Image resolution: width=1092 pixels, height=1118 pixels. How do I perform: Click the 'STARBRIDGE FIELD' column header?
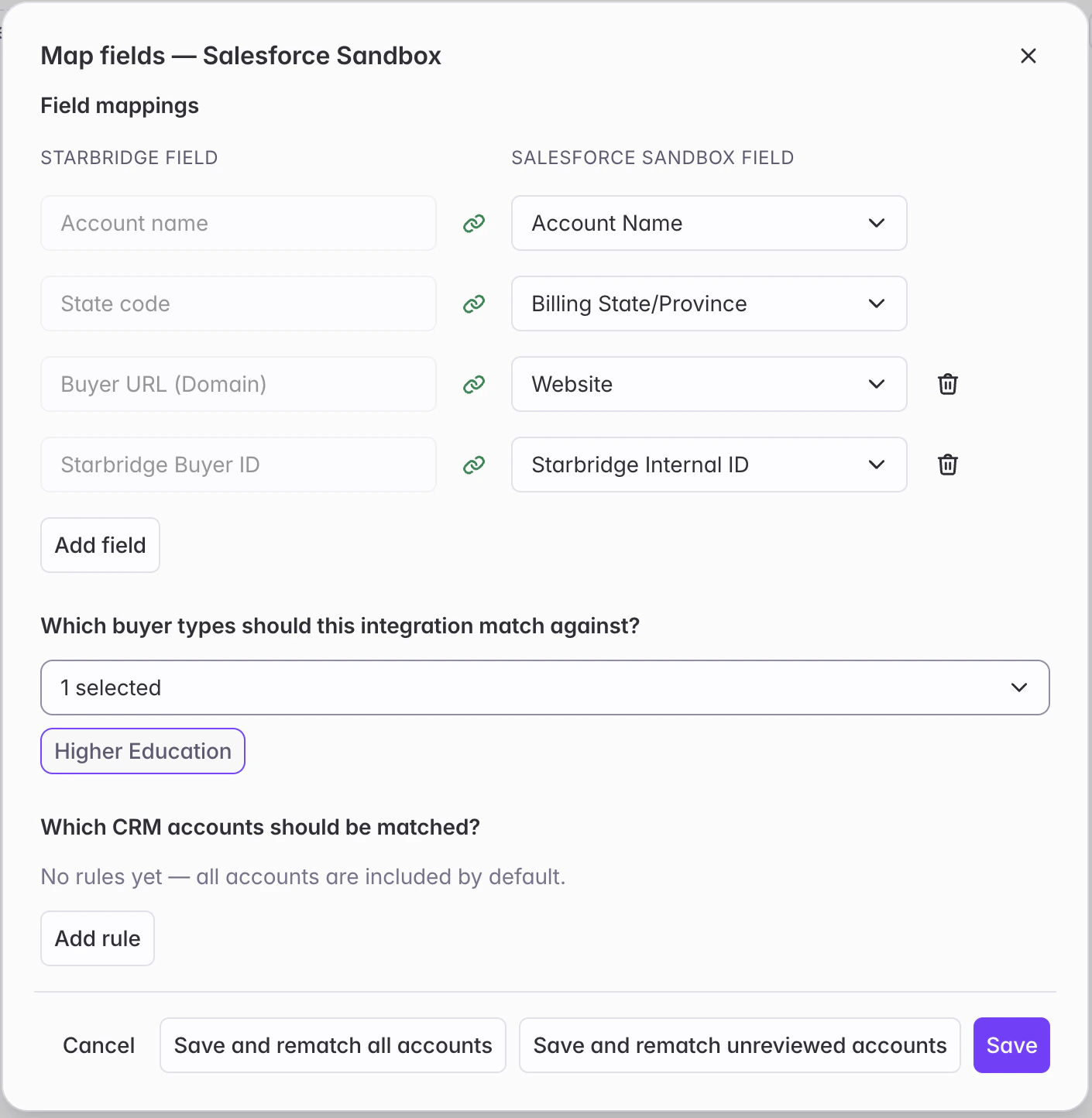tap(129, 158)
